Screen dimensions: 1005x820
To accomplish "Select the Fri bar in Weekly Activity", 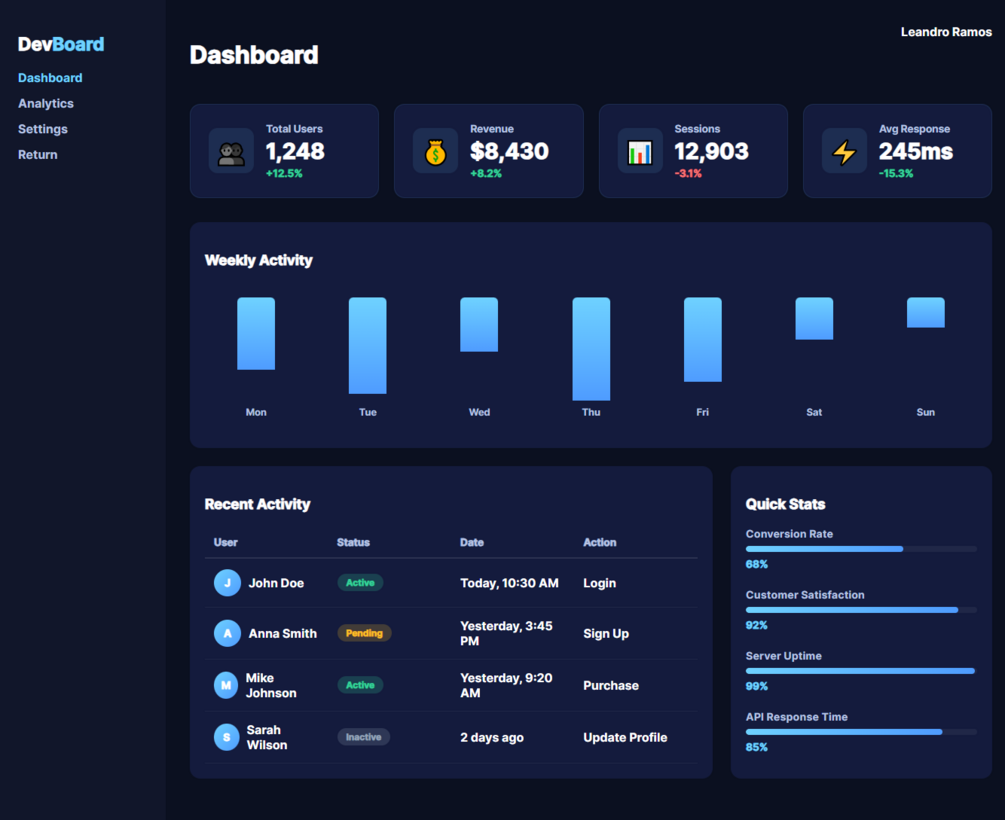I will pyautogui.click(x=702, y=339).
